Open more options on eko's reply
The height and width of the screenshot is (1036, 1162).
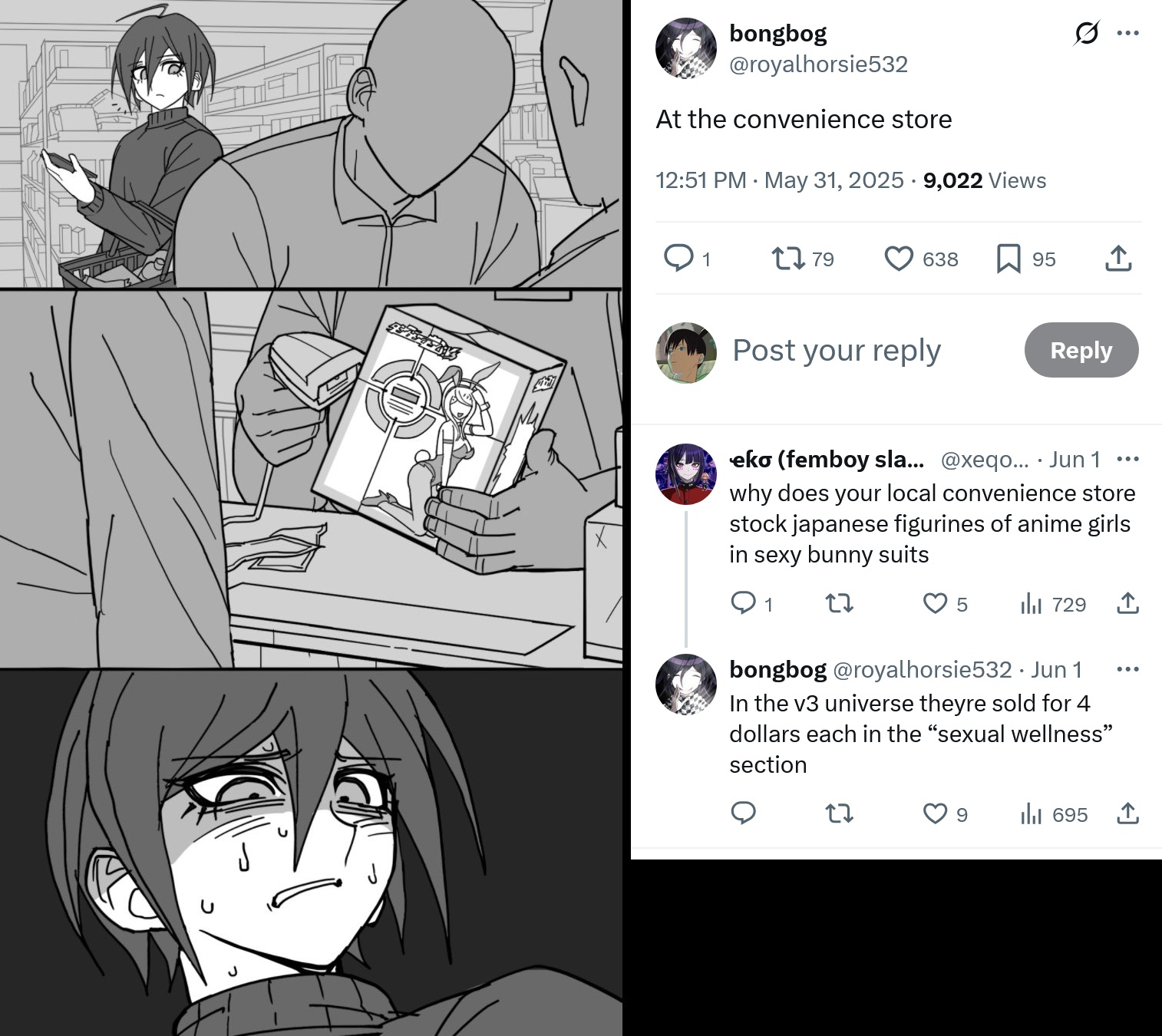(1127, 460)
